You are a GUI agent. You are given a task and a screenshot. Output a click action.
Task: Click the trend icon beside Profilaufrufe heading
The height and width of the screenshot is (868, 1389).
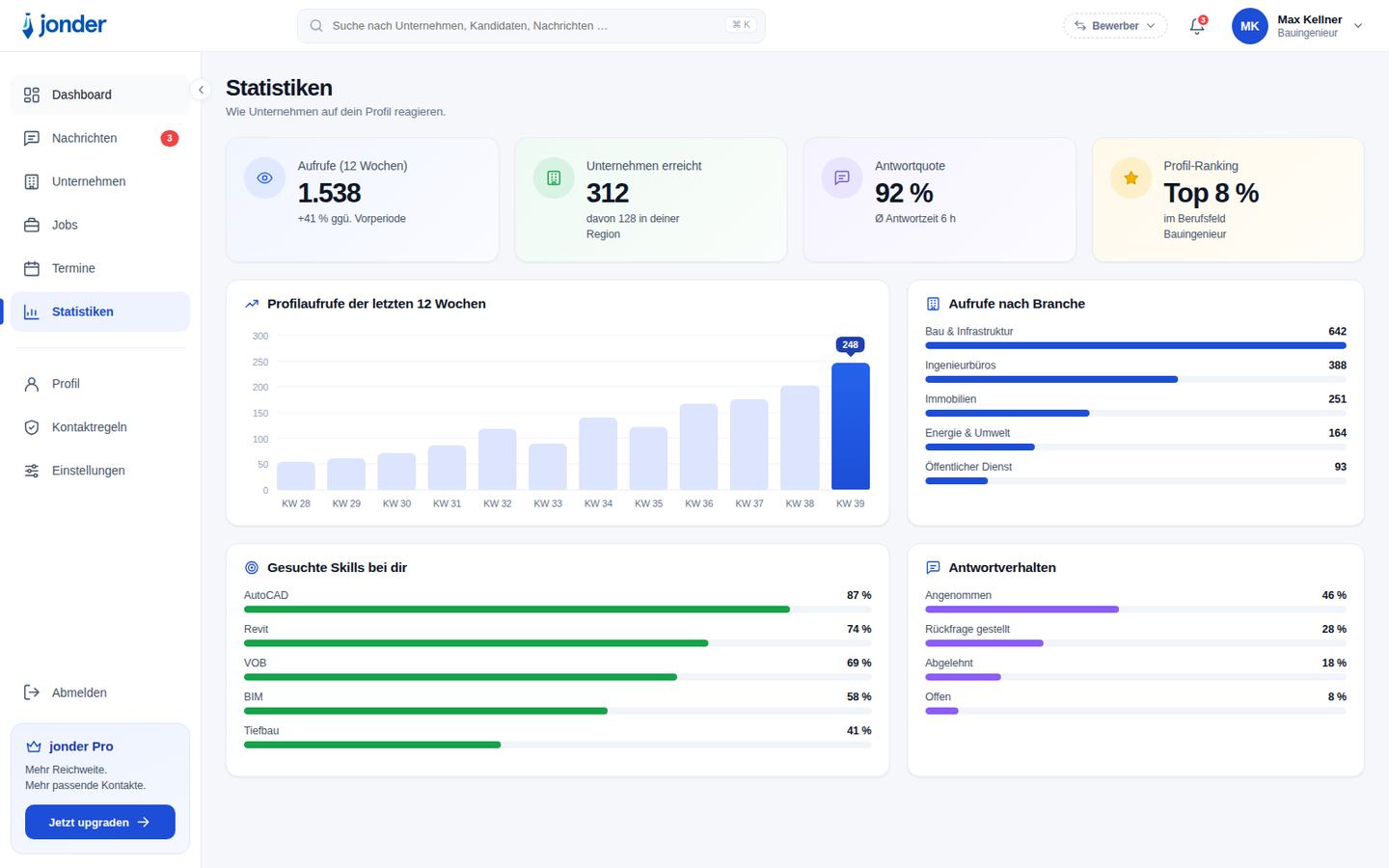coord(252,304)
